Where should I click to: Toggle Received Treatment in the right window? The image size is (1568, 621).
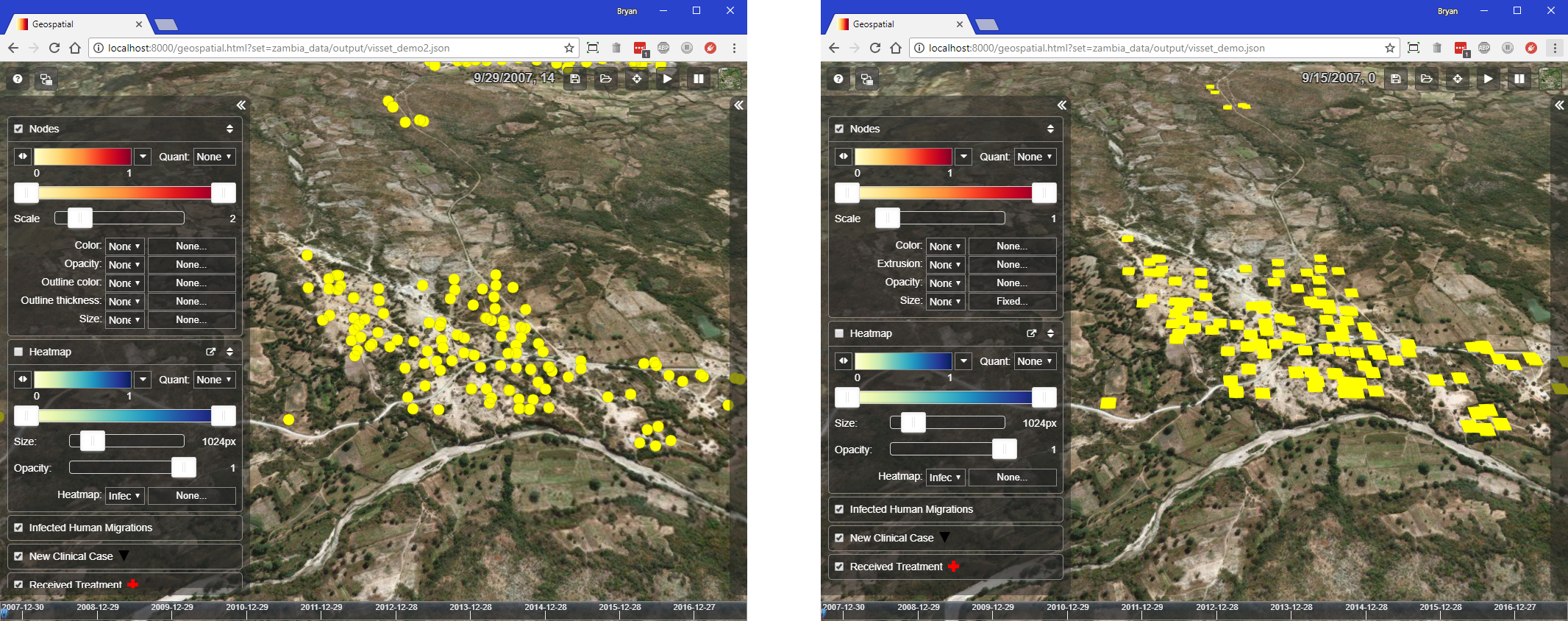[x=839, y=567]
